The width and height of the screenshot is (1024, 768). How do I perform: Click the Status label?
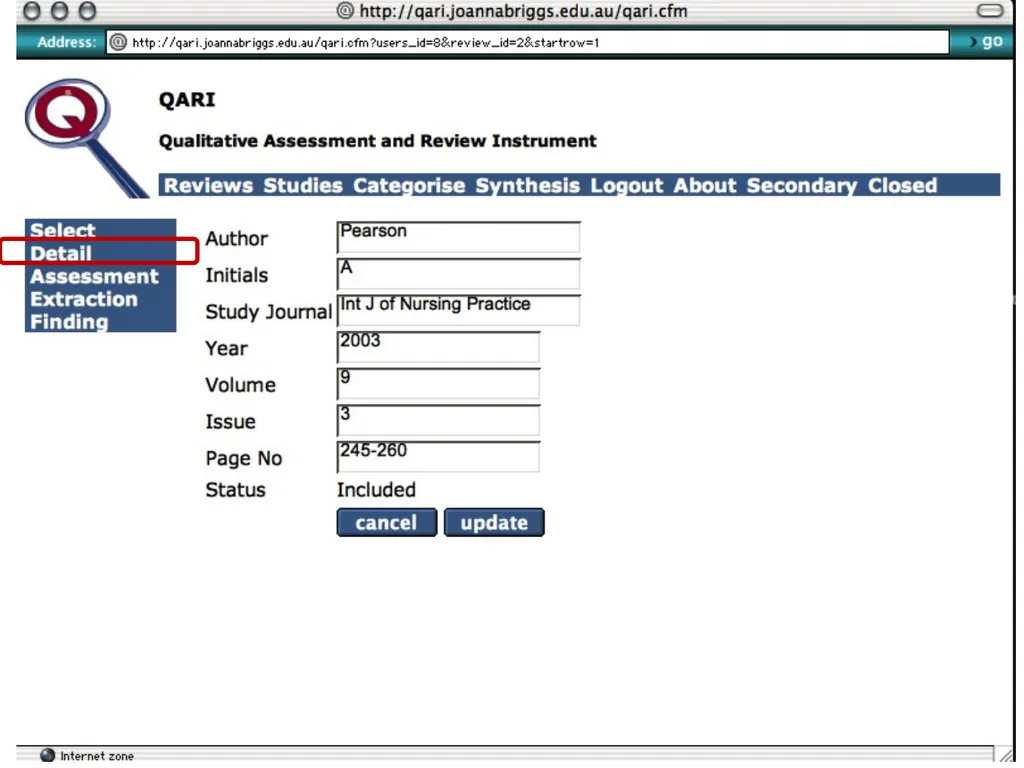point(235,490)
